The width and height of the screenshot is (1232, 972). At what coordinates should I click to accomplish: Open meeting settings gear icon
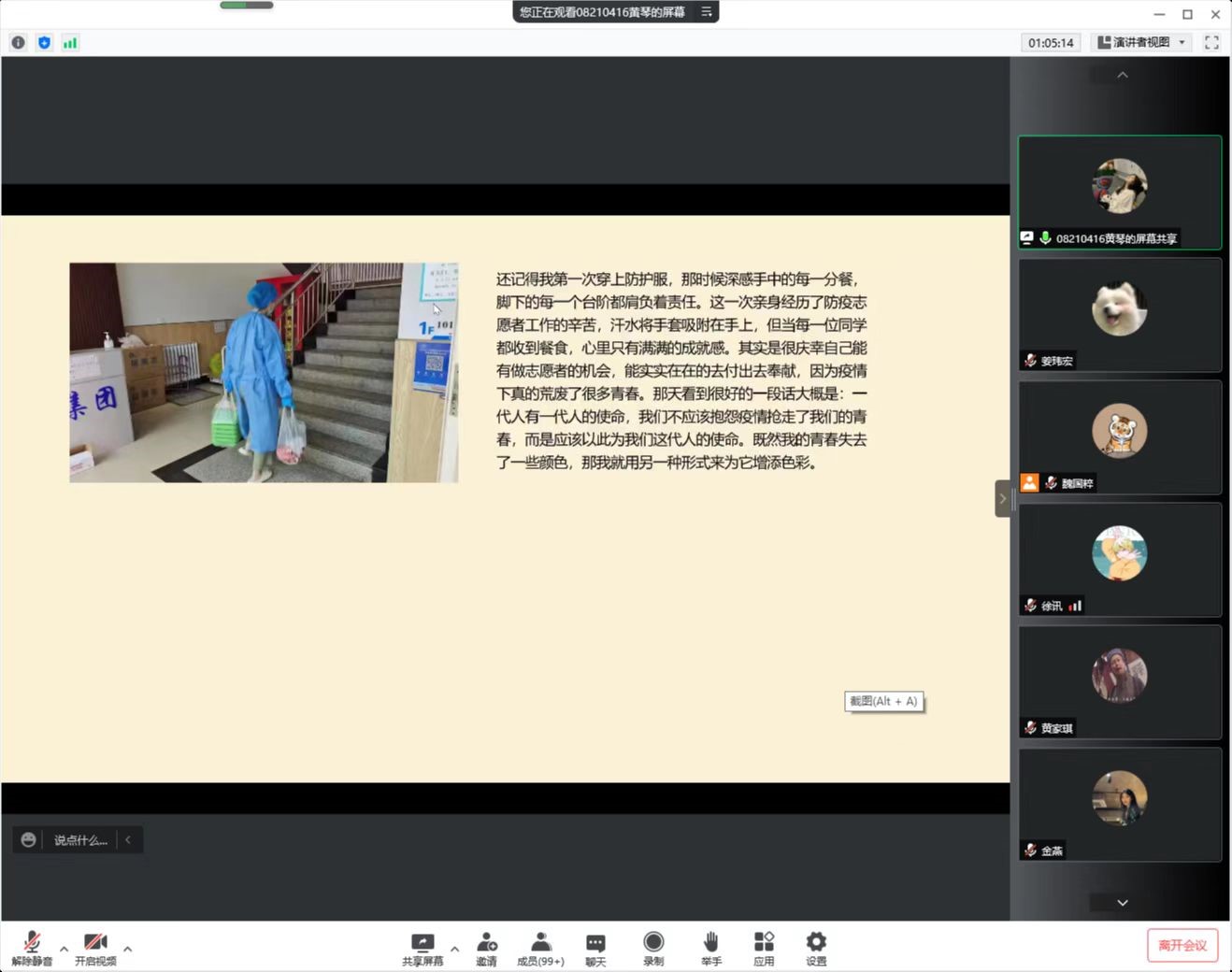816,942
